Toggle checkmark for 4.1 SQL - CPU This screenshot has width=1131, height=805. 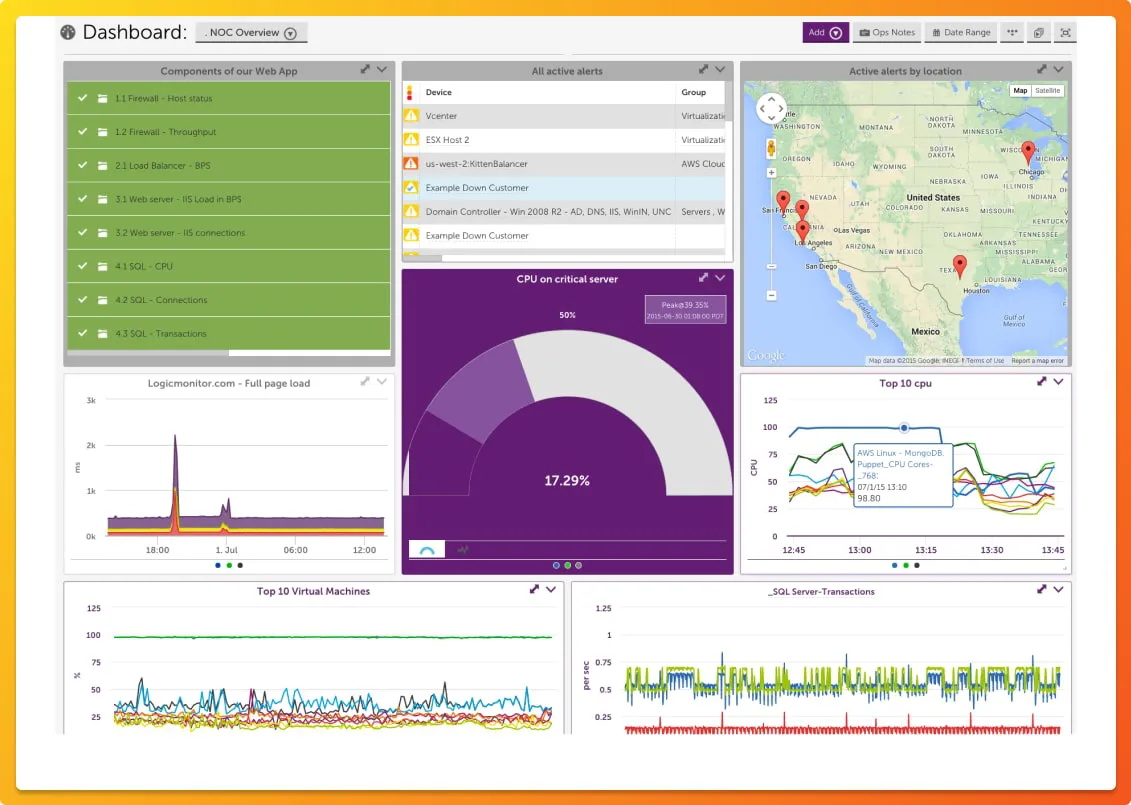pos(82,266)
